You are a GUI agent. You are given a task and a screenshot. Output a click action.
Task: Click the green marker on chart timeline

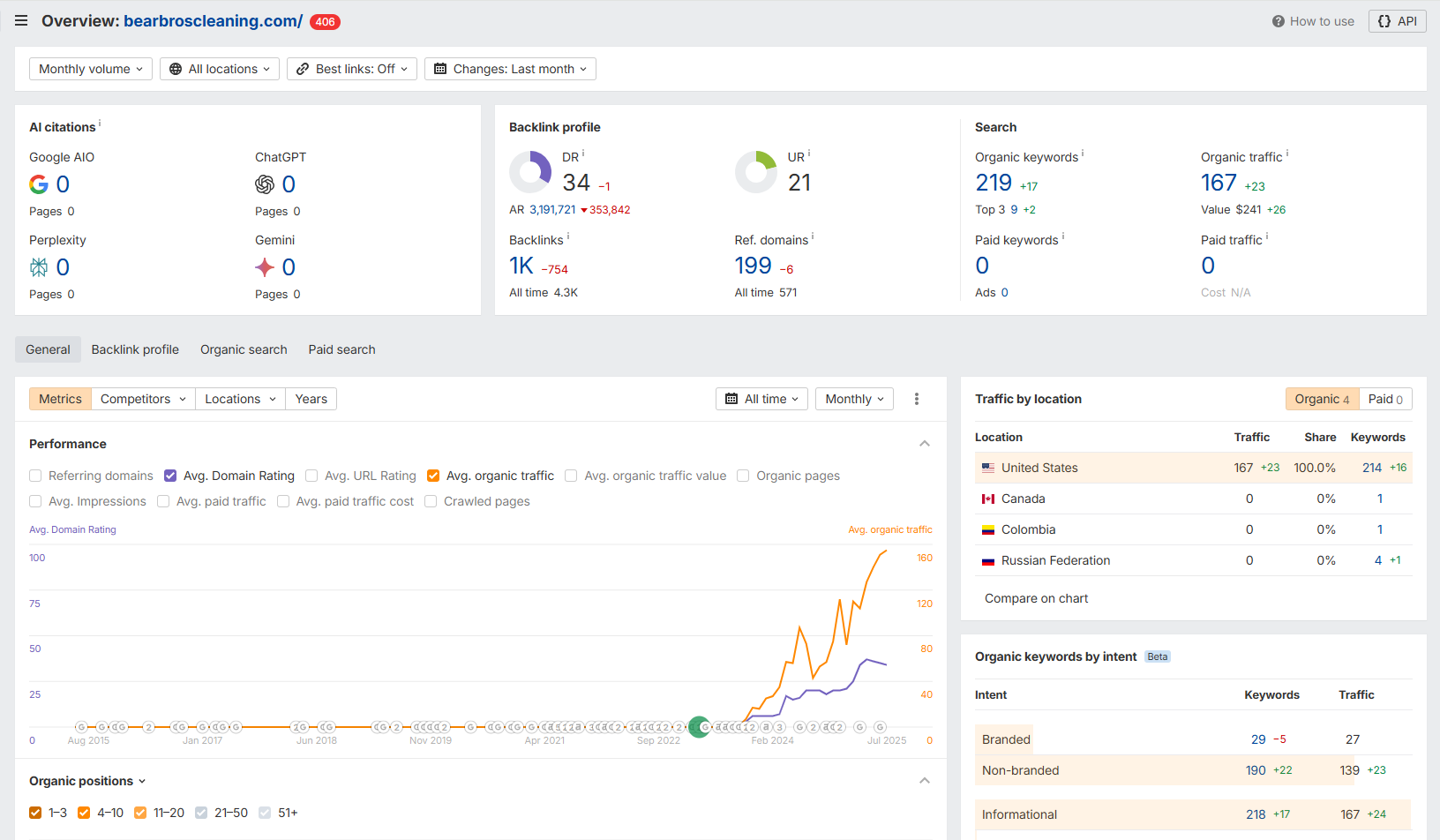tap(699, 727)
